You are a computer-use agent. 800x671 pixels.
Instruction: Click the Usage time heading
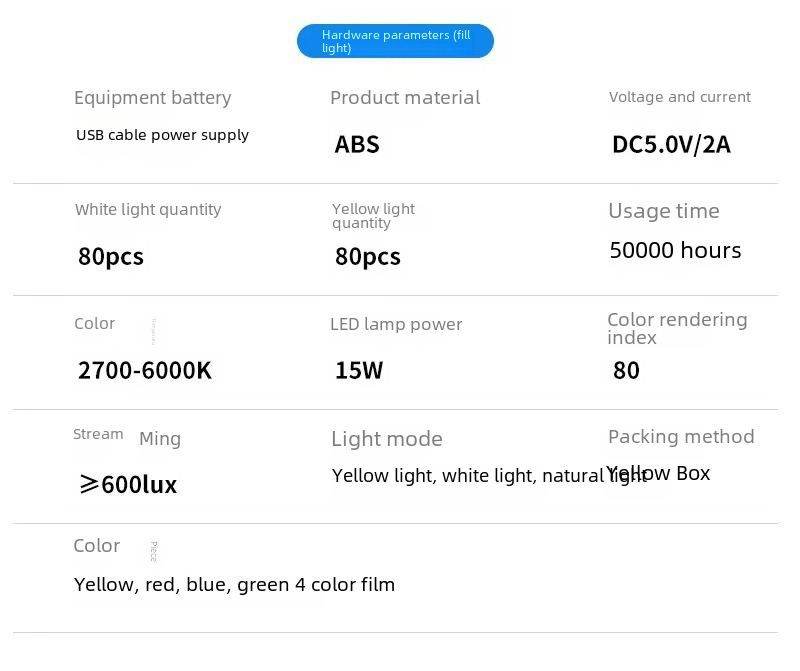coord(664,211)
